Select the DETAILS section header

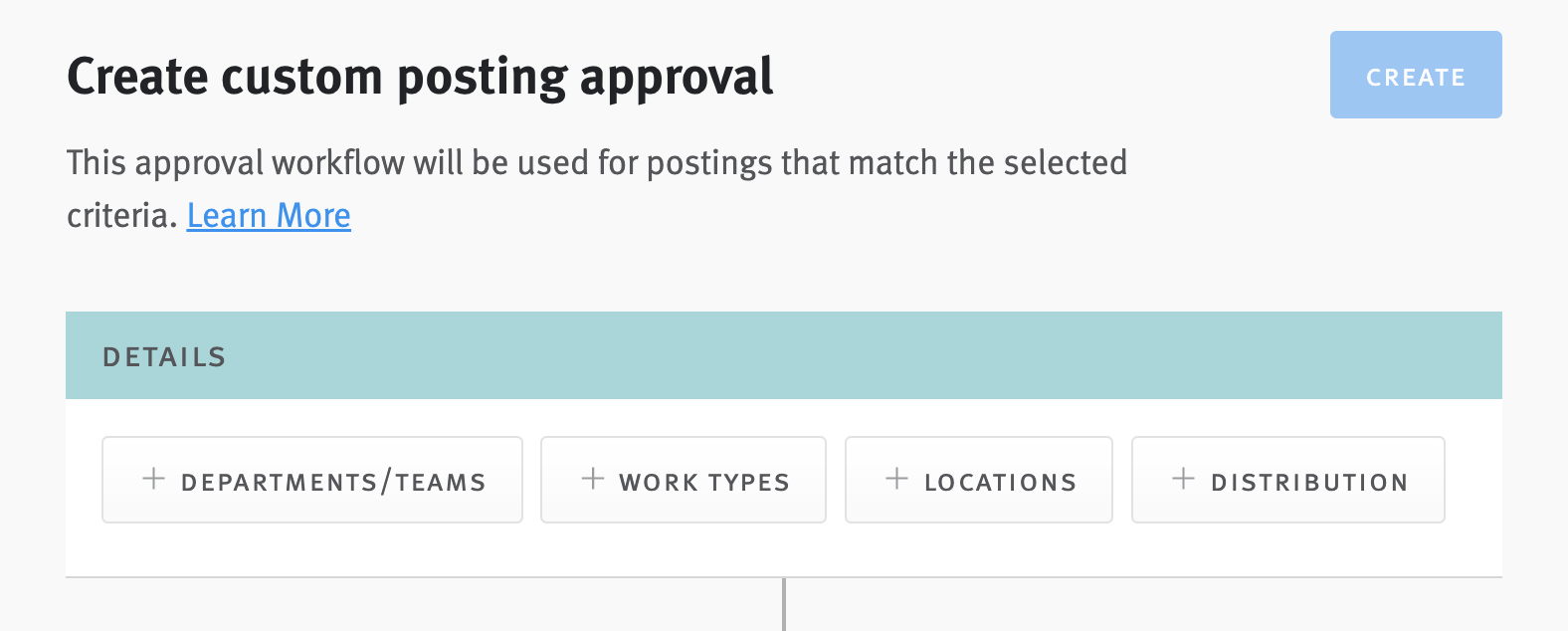pyautogui.click(x=164, y=355)
